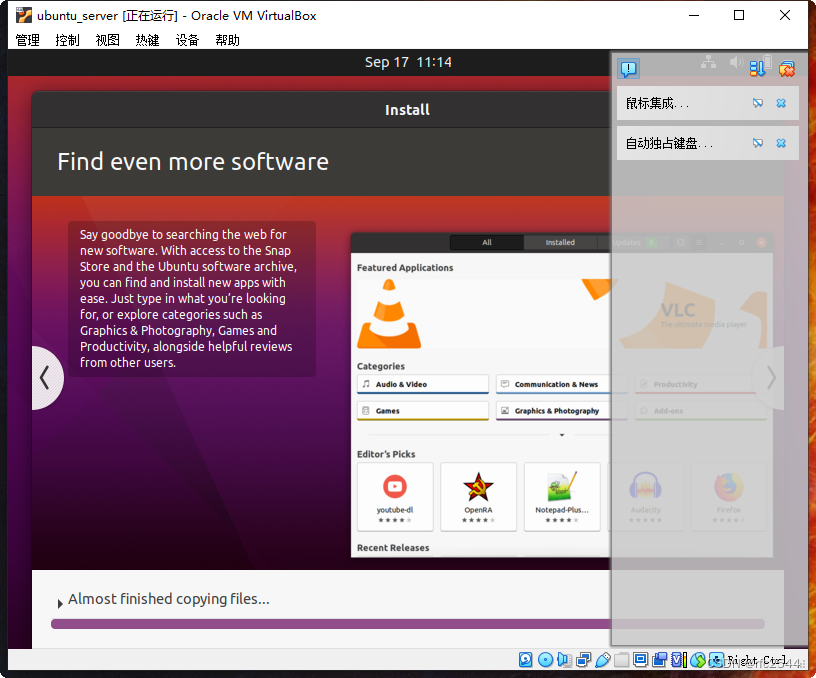This screenshot has height=678, width=816.
Task: Go to previous installer slide with left chevron
Action: [46, 378]
